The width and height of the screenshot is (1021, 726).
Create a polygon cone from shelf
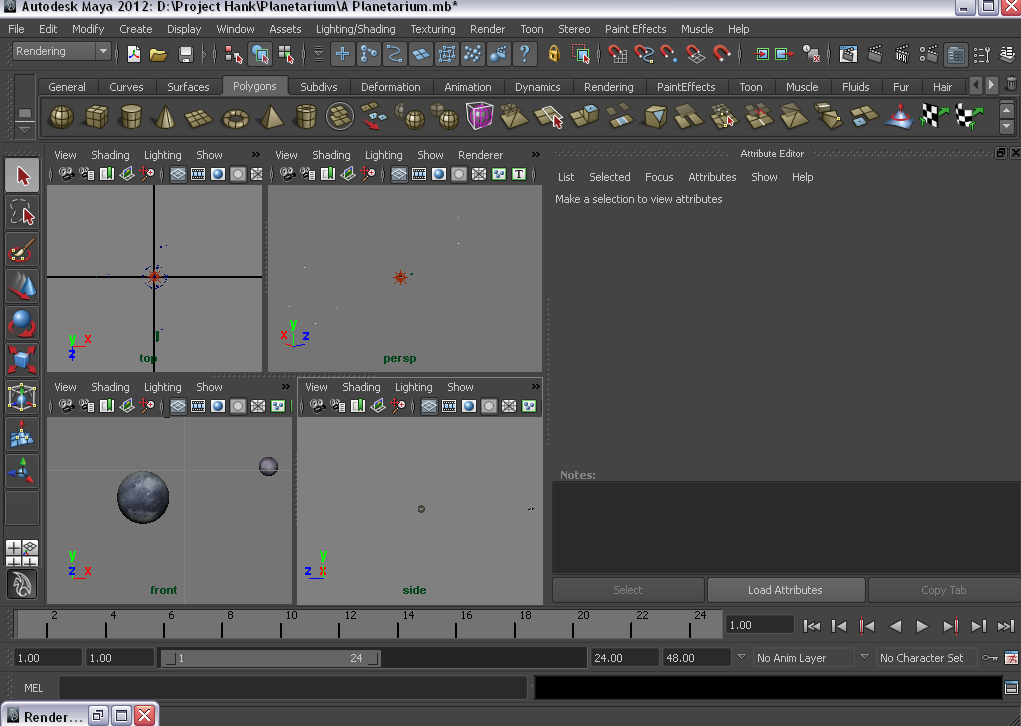[x=165, y=117]
